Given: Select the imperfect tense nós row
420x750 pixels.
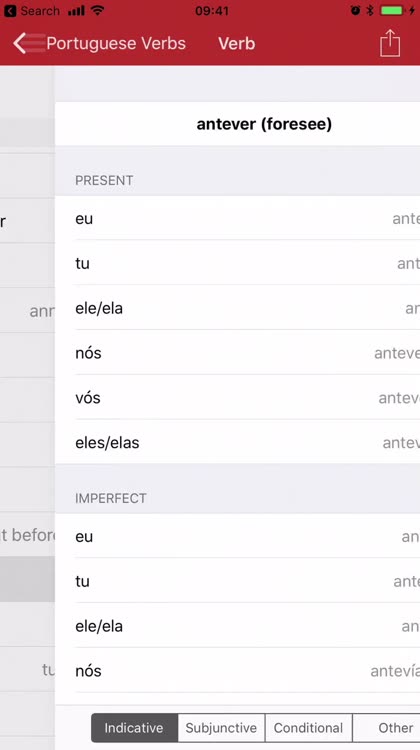Looking at the screenshot, I should tap(237, 671).
